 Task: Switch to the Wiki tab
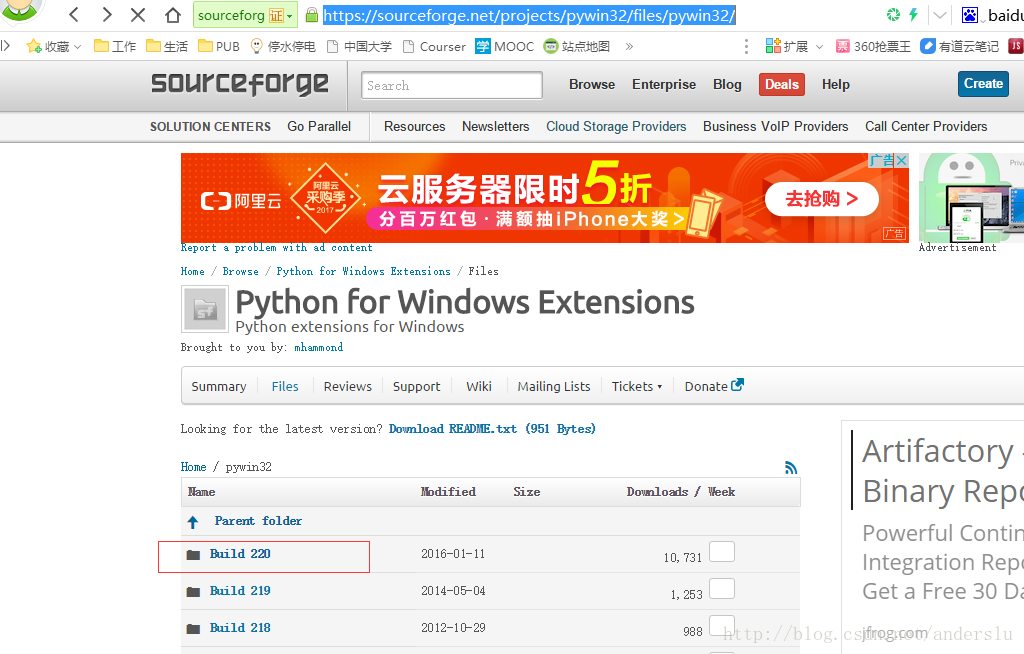pyautogui.click(x=479, y=386)
